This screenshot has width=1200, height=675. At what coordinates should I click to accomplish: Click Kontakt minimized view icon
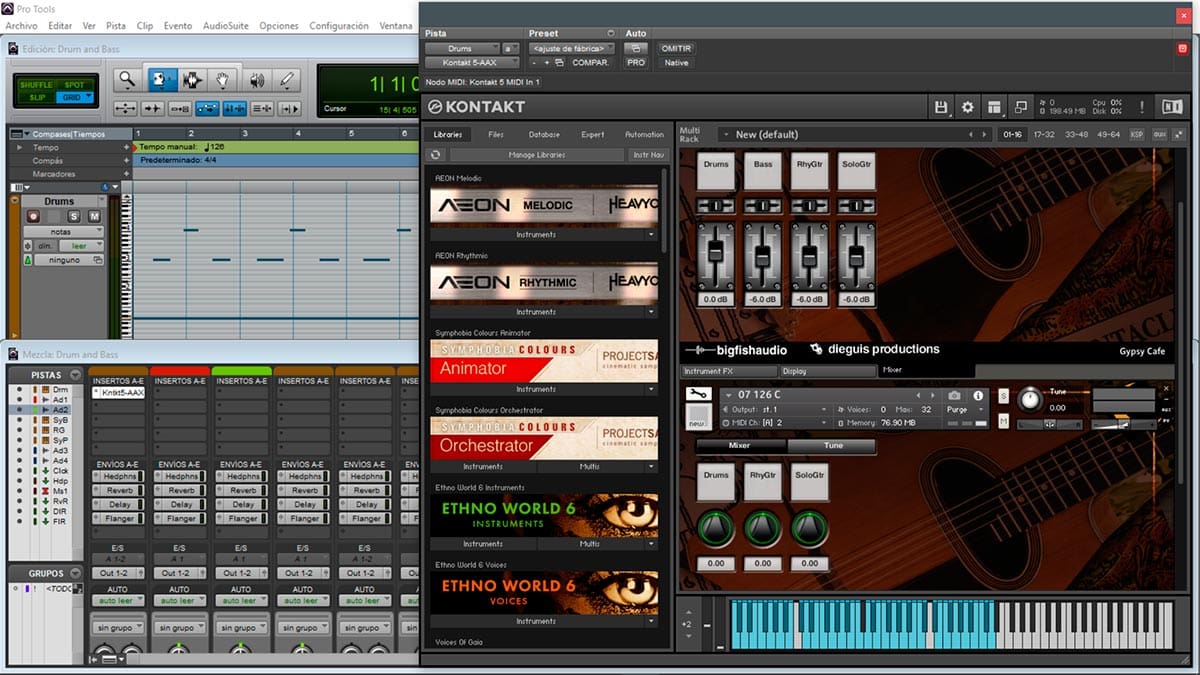[1019, 107]
